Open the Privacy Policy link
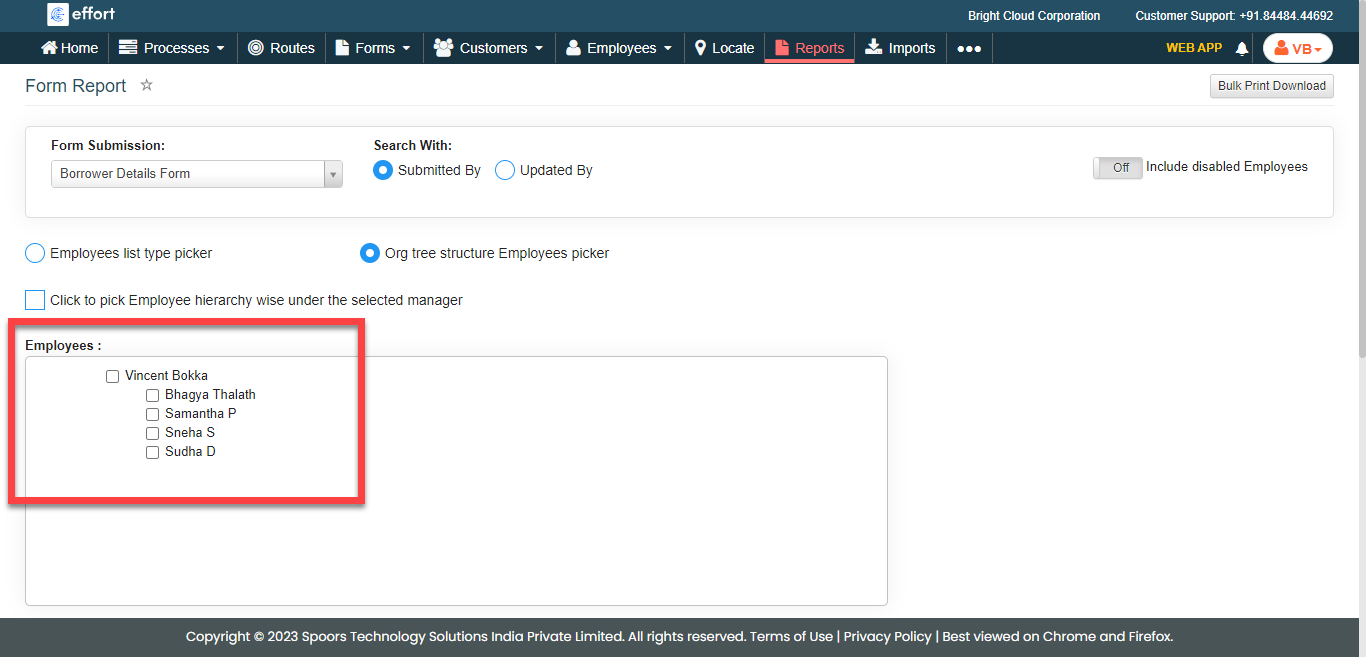 click(x=887, y=636)
